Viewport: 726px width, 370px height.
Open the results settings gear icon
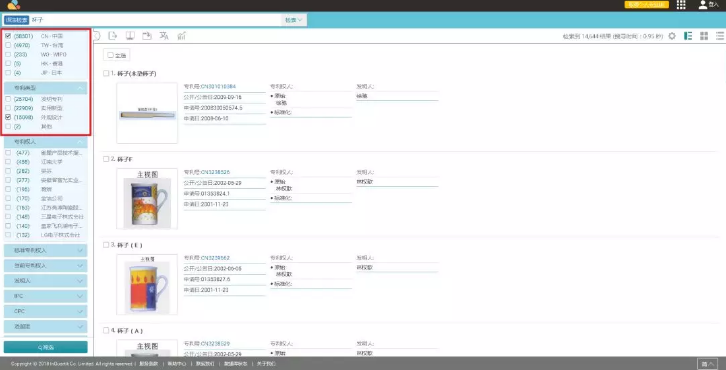click(672, 36)
